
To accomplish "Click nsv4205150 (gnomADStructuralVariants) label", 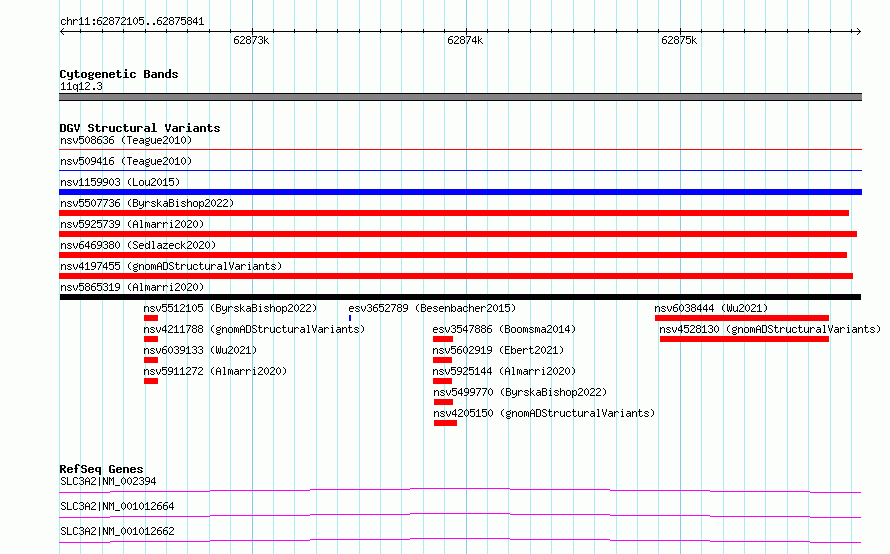I will (544, 413).
